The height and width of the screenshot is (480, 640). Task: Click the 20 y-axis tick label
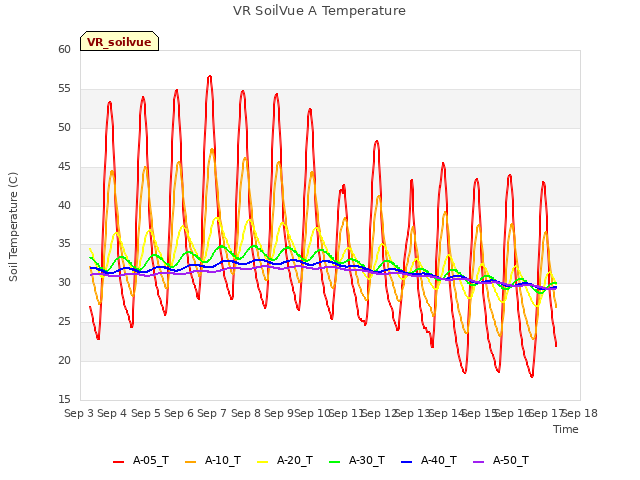pos(64,361)
